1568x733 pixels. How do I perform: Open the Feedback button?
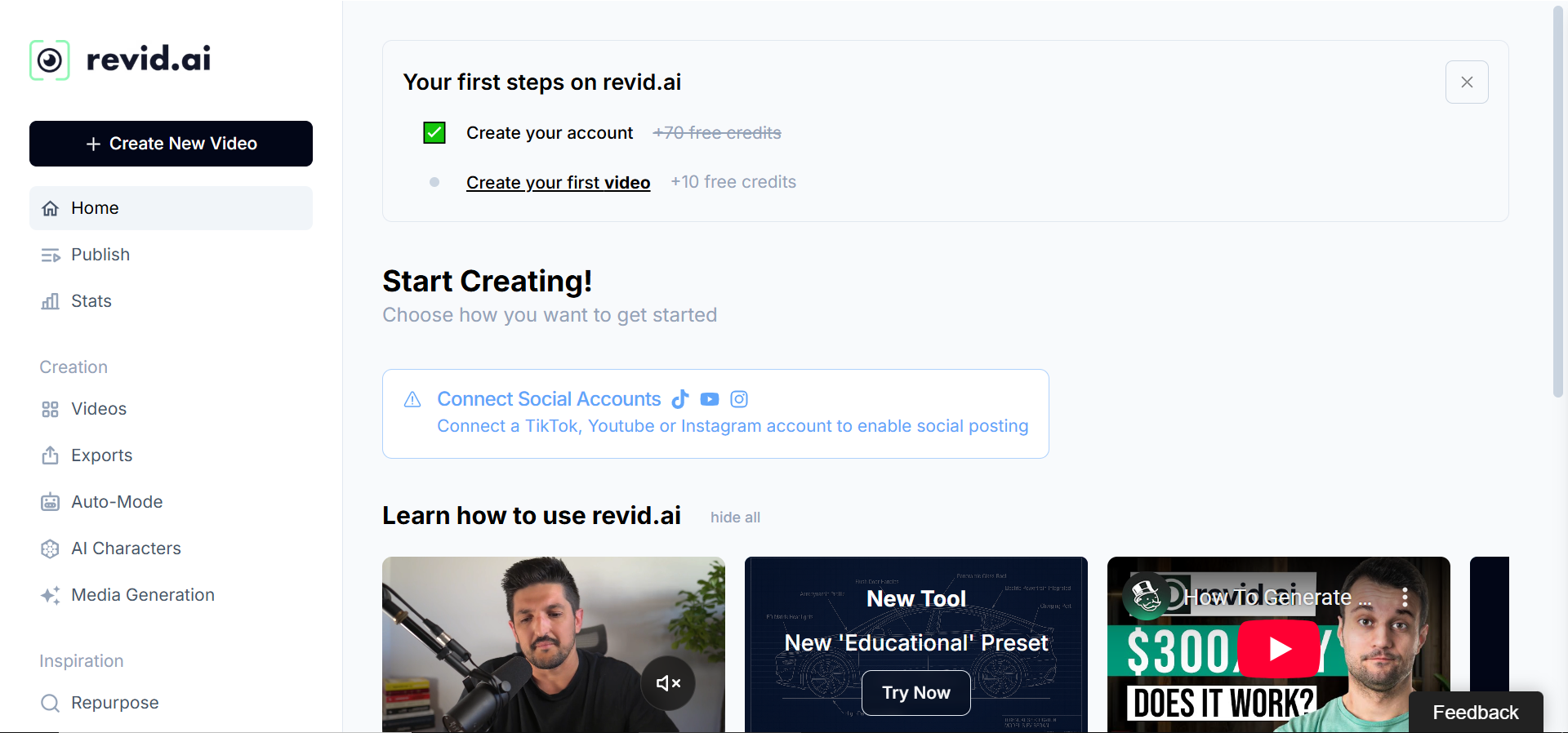(x=1476, y=712)
